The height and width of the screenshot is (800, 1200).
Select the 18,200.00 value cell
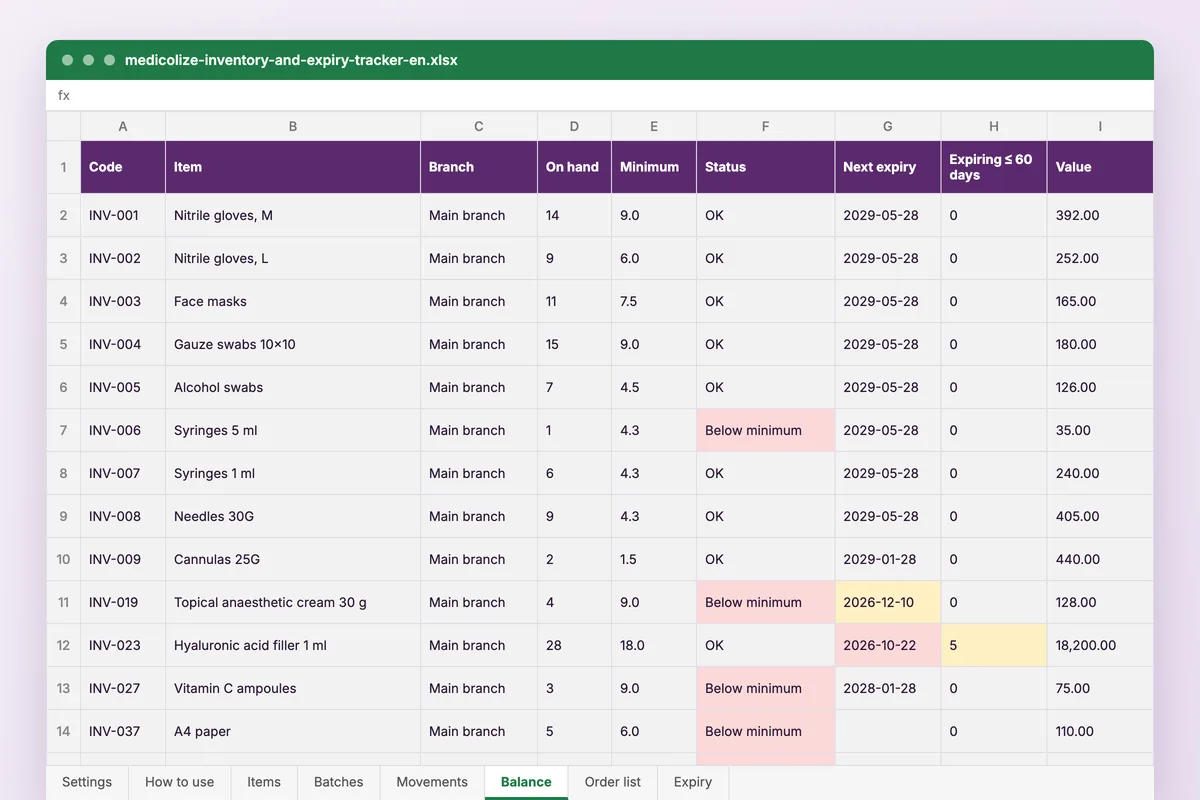click(x=1100, y=645)
